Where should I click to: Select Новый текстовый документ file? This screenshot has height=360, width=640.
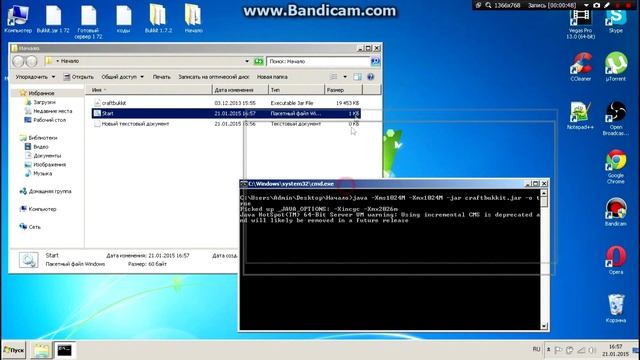click(226, 124)
